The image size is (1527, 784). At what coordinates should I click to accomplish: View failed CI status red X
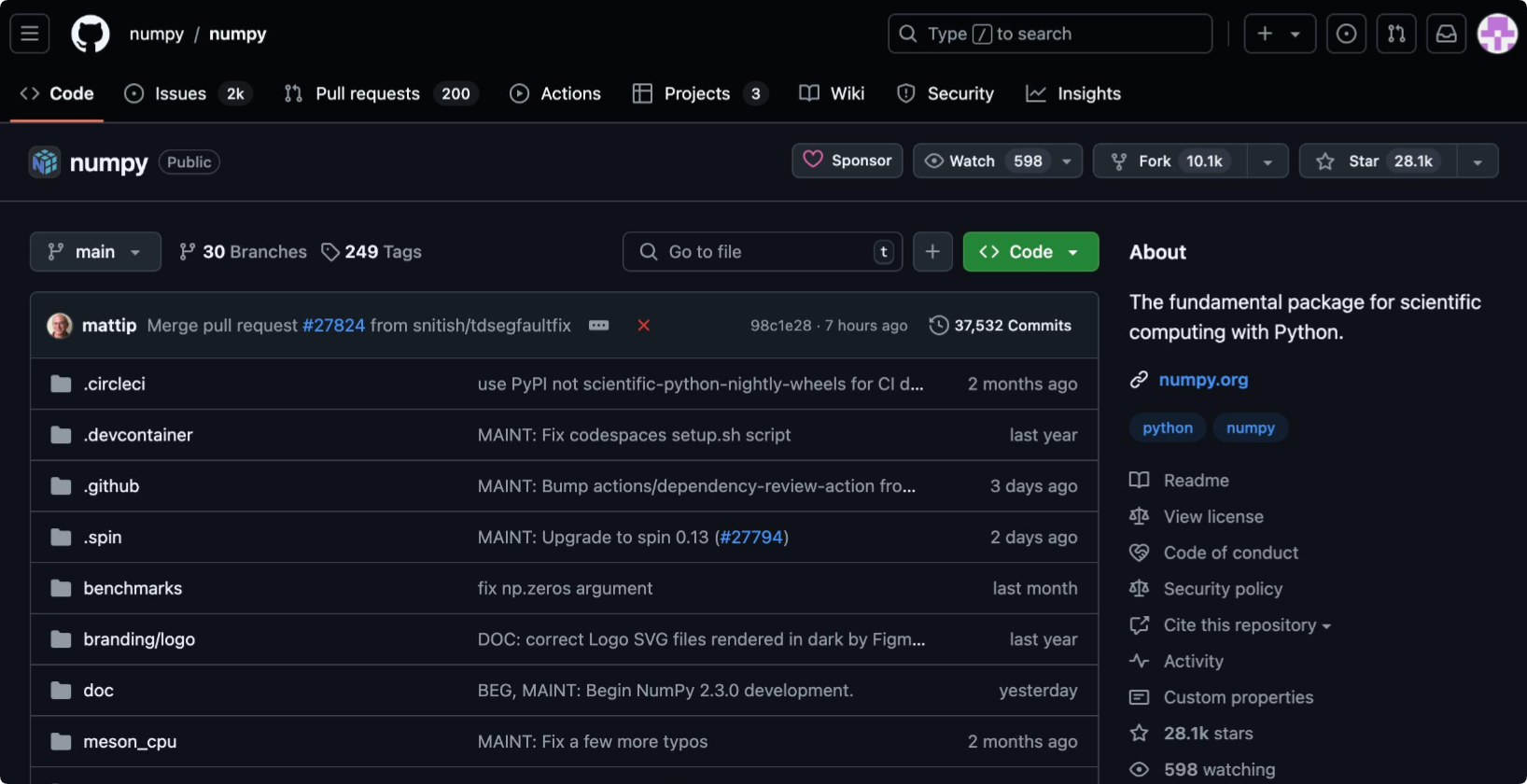point(643,326)
